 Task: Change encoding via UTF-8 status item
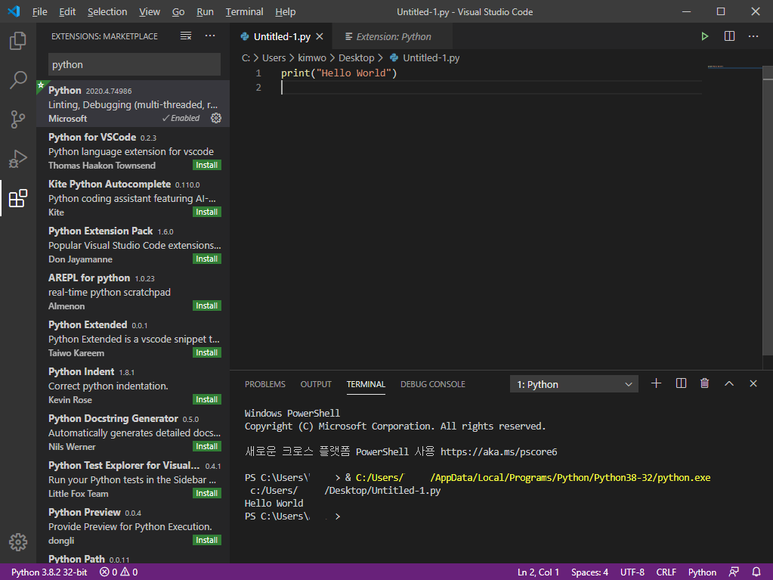632,572
